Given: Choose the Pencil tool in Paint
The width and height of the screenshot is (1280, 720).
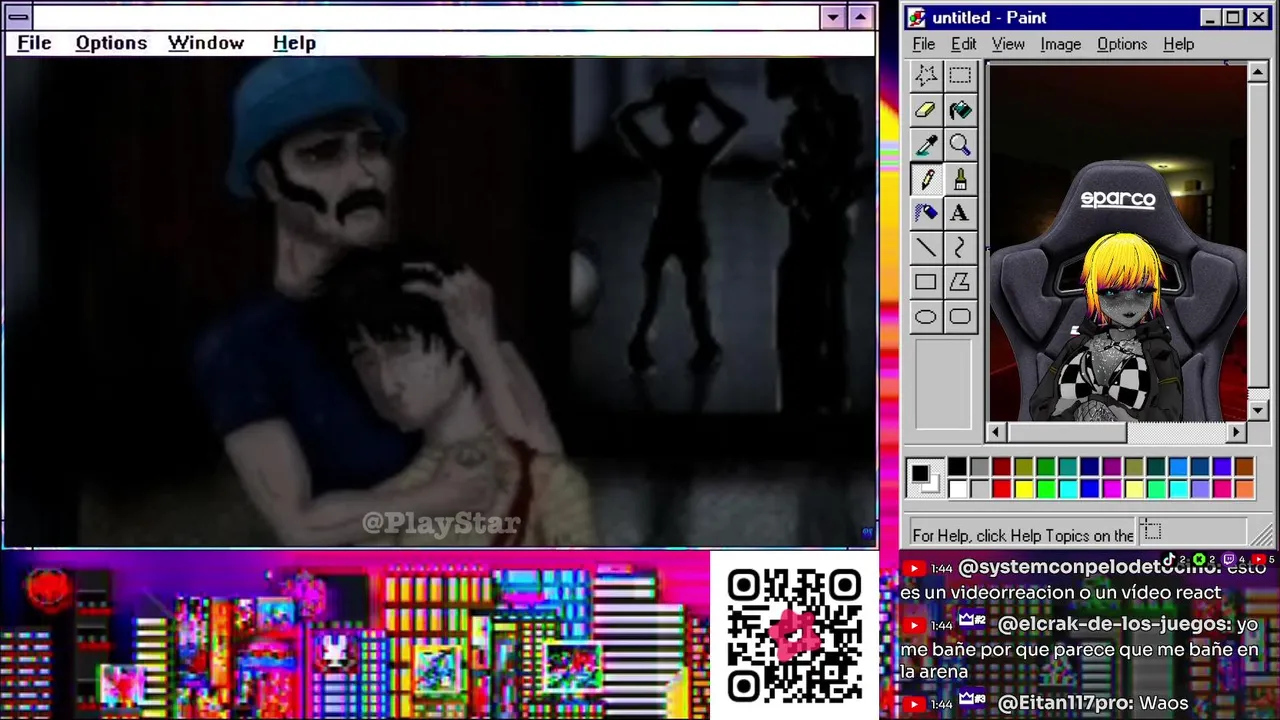Looking at the screenshot, I should coord(926,179).
